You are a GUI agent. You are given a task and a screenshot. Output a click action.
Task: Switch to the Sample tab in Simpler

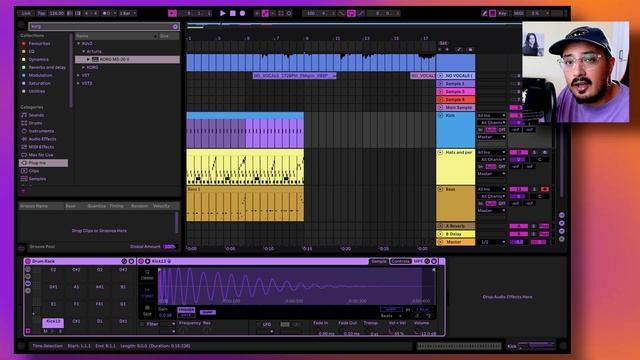(x=378, y=261)
